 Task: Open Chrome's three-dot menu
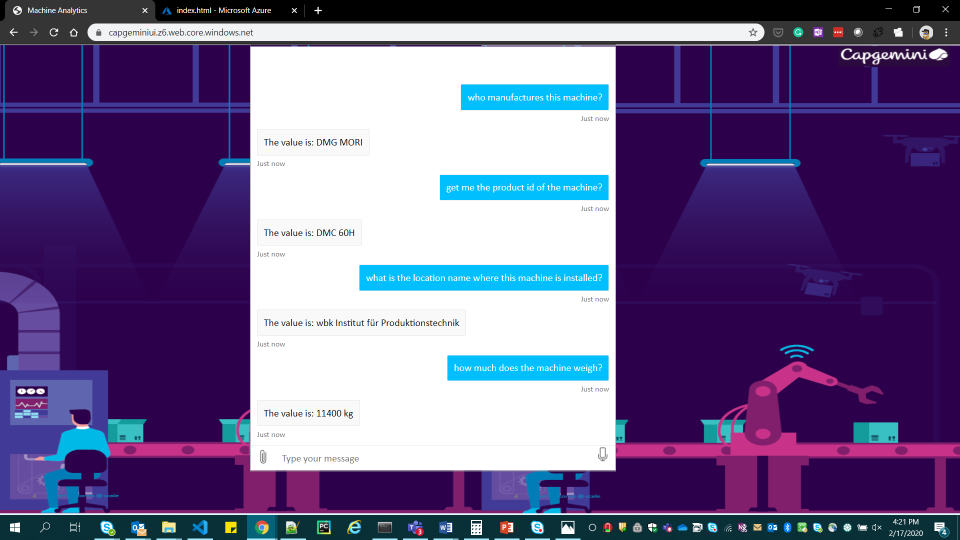click(x=946, y=32)
